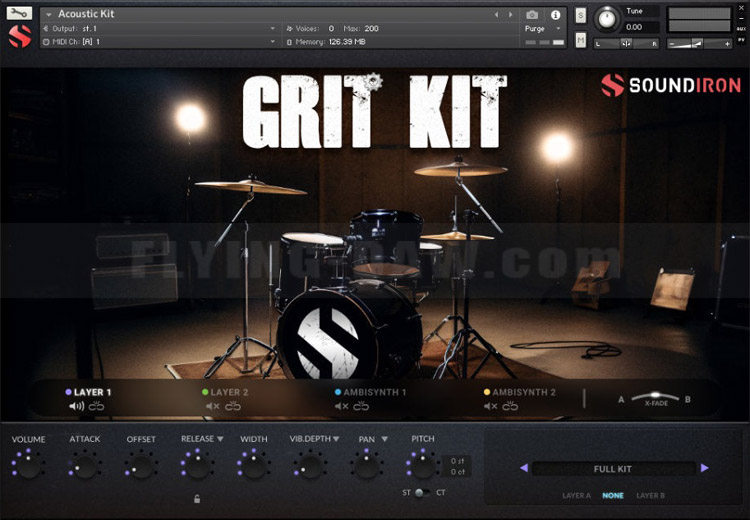Select the Ambisynth 2 tab
This screenshot has height=520, width=750.
(x=520, y=392)
